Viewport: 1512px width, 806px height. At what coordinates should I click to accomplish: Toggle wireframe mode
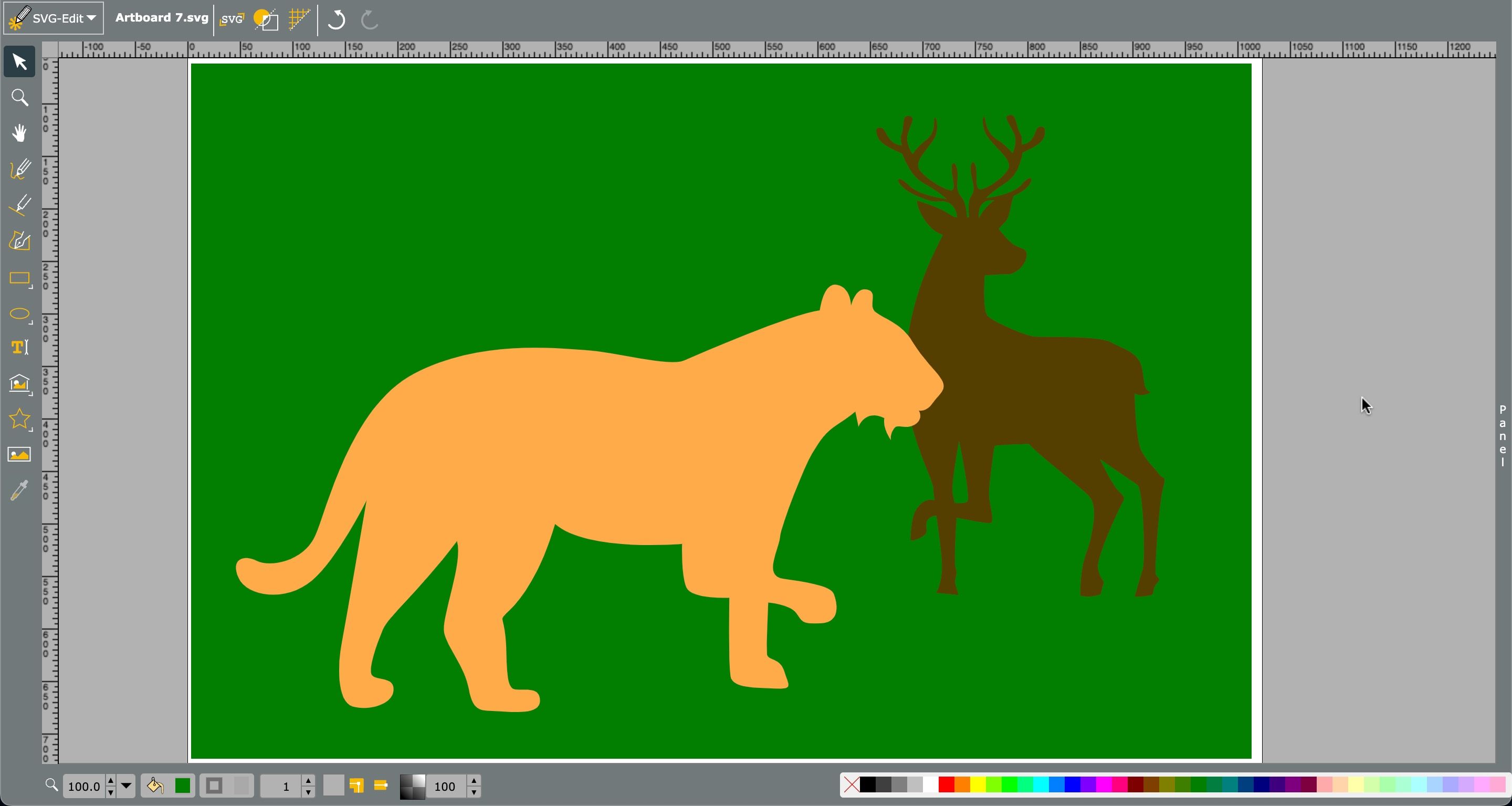[x=266, y=19]
